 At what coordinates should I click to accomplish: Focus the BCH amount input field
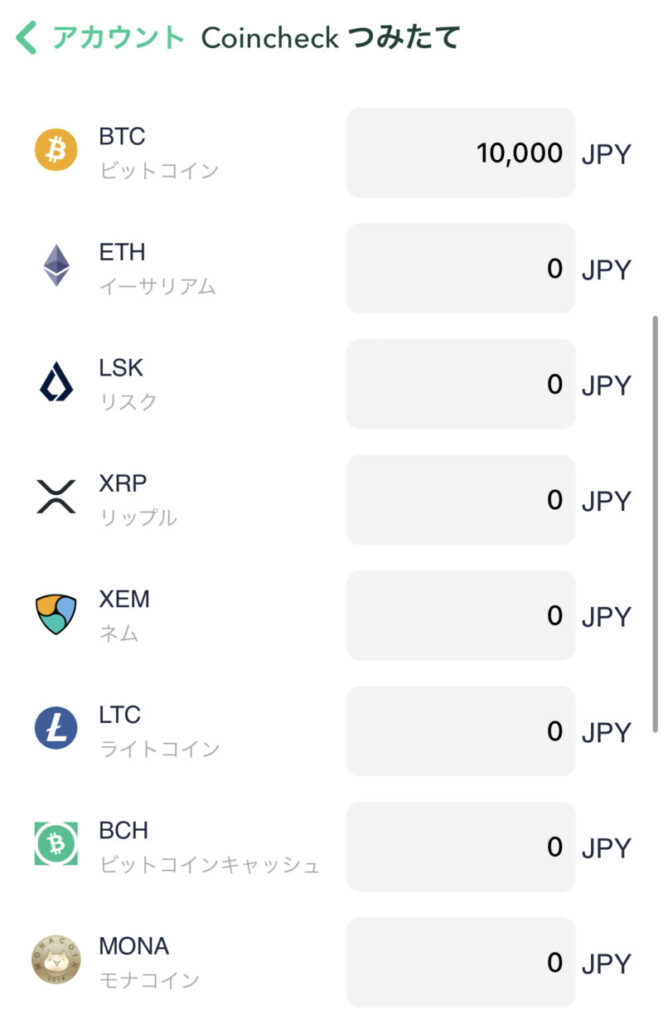click(x=461, y=846)
